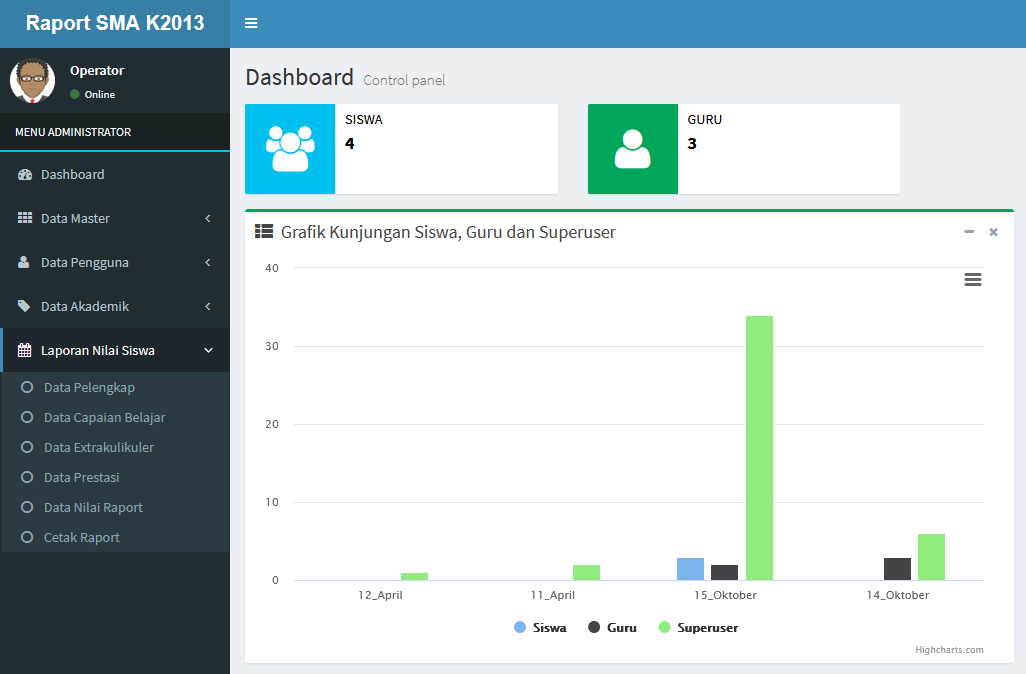Viewport: 1026px width, 674px height.
Task: Click the Superuser bar for 12_April
Action: click(x=414, y=576)
